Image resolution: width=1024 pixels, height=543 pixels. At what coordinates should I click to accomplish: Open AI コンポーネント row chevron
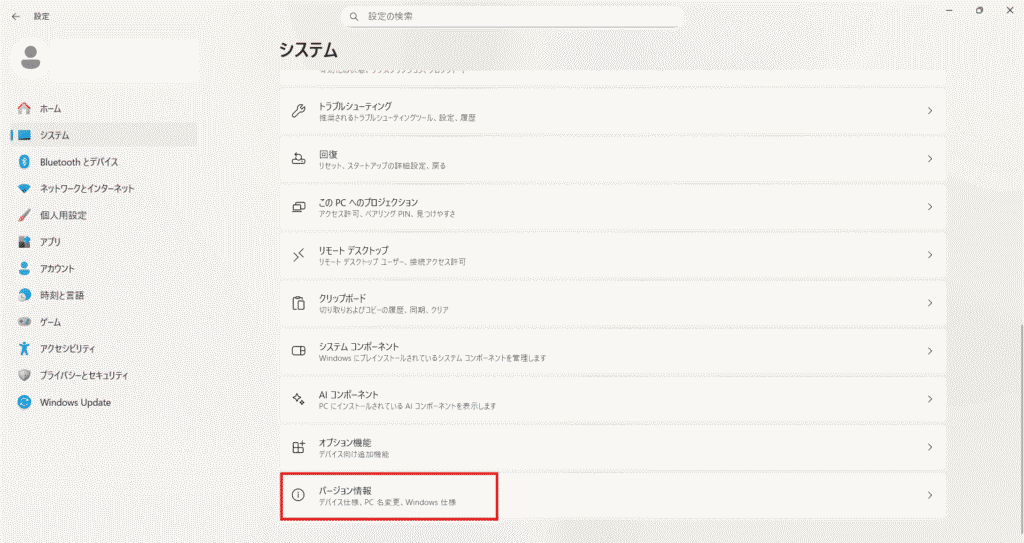[x=930, y=399]
